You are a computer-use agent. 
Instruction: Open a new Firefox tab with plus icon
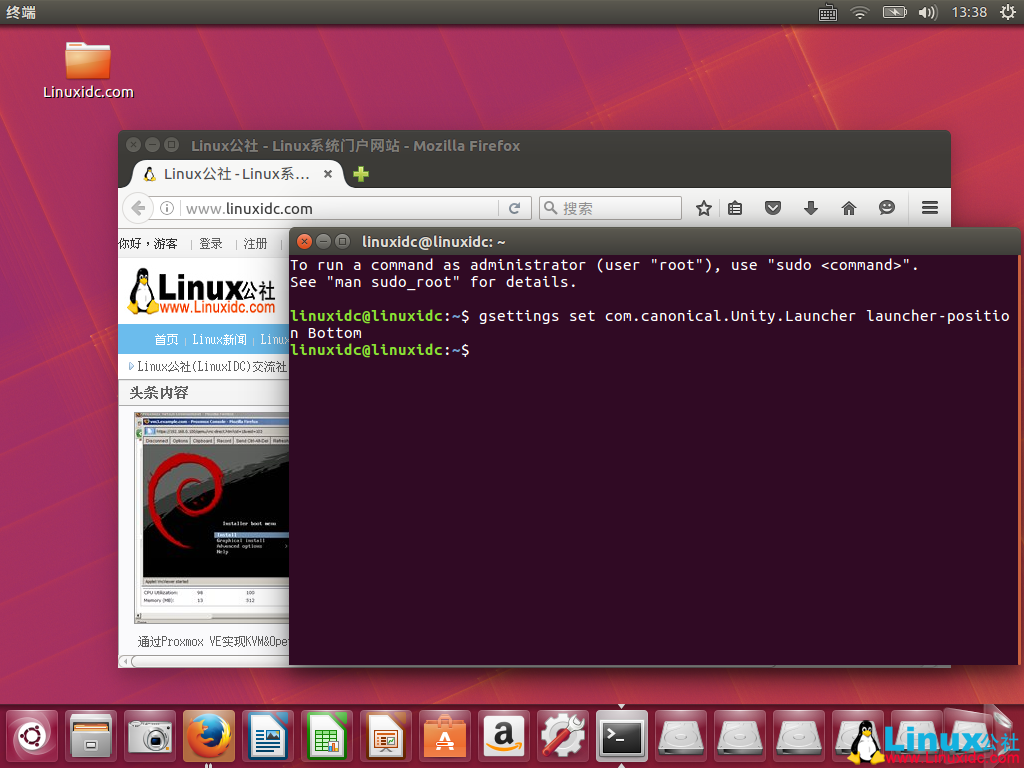click(x=360, y=174)
